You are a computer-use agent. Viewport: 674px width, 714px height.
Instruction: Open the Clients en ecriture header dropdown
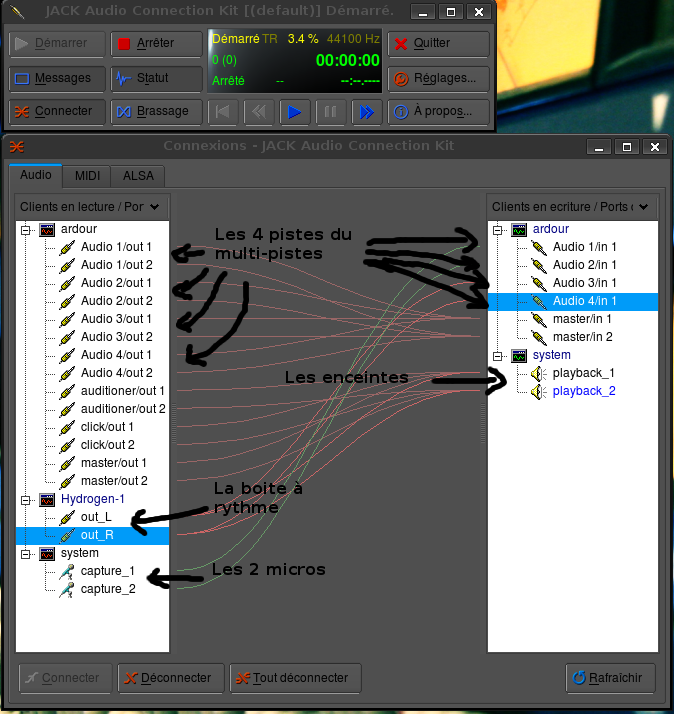(x=572, y=207)
